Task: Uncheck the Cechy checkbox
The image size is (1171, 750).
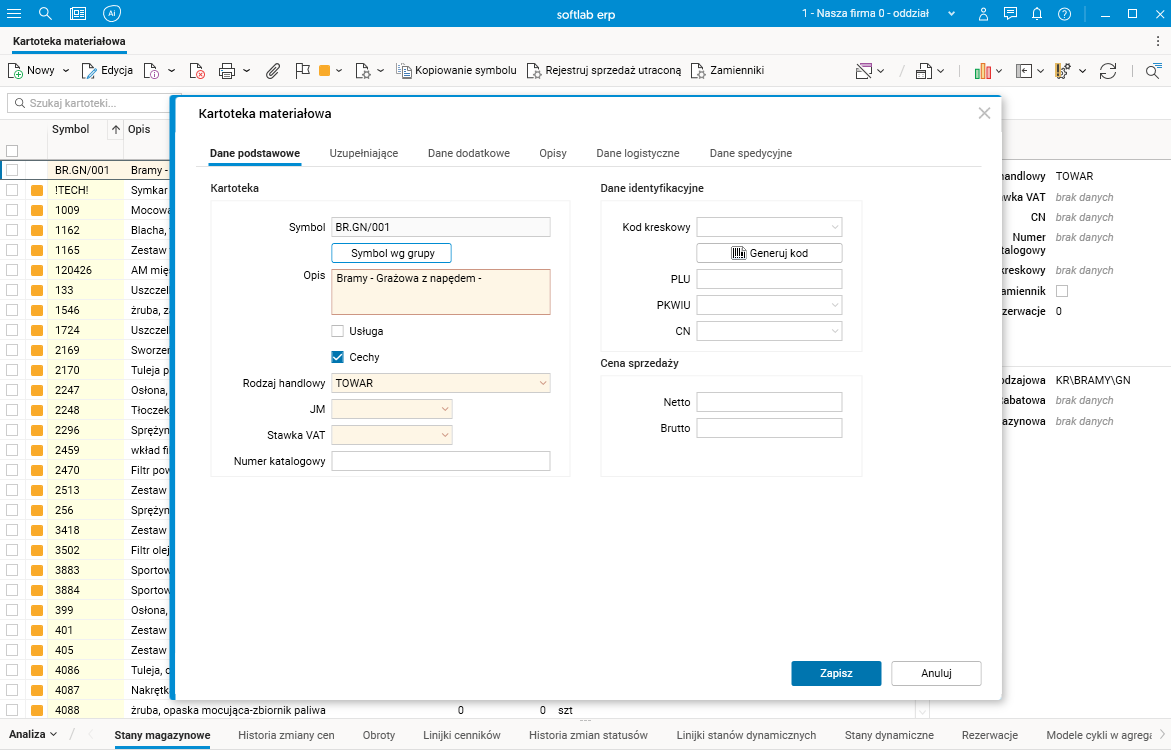Action: (338, 357)
